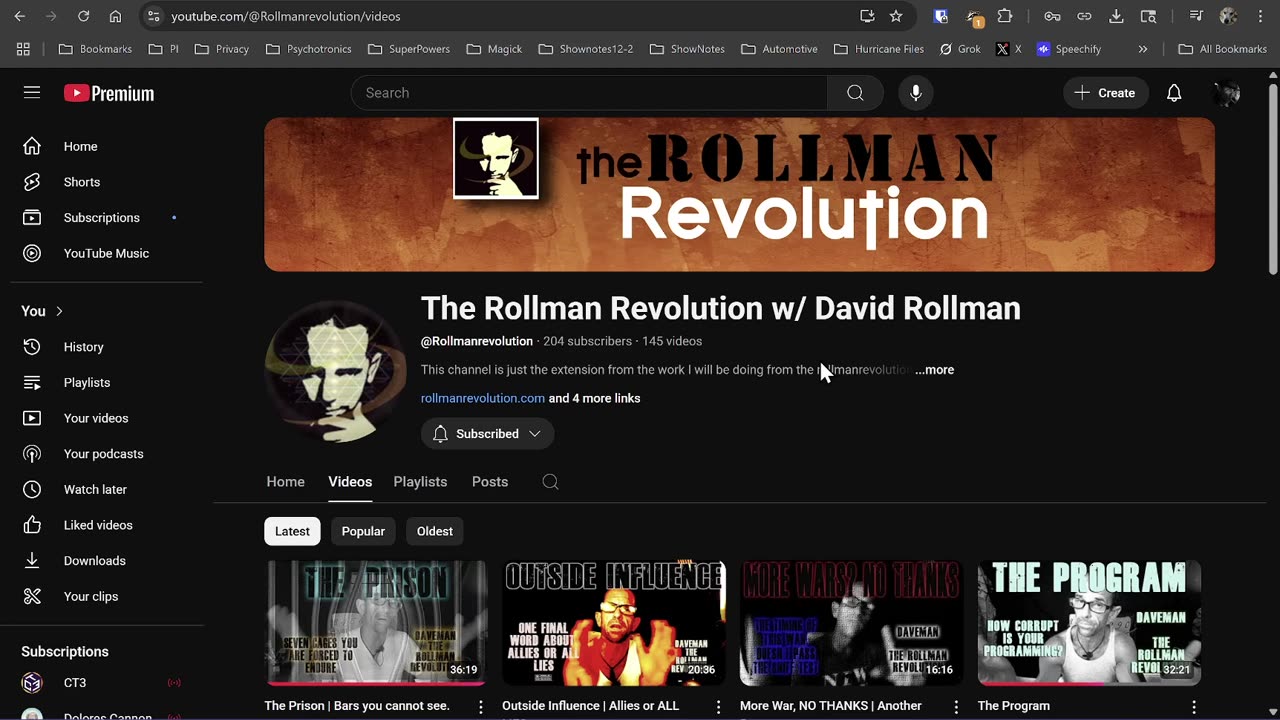The height and width of the screenshot is (720, 1280).
Task: Open rollmanrevolution.com link
Action: pyautogui.click(x=483, y=398)
